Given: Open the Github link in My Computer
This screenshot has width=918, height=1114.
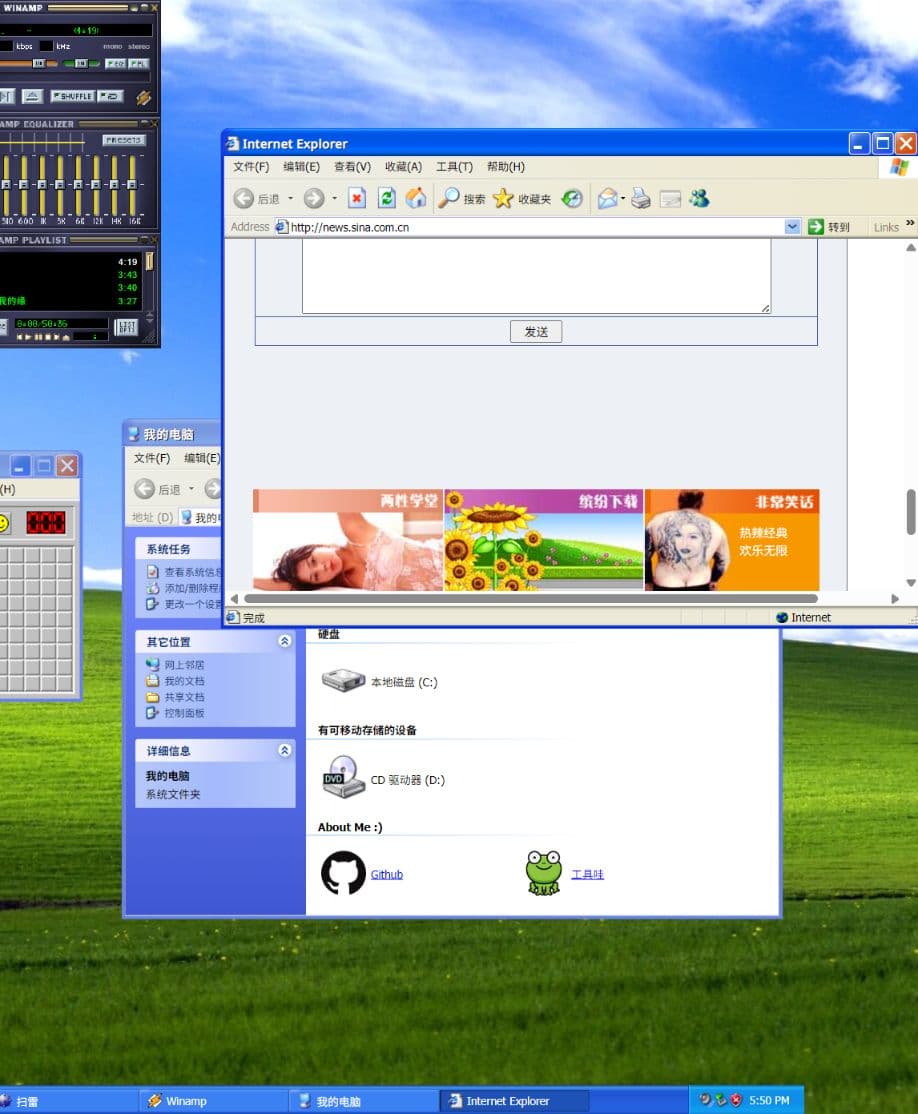Looking at the screenshot, I should pyautogui.click(x=387, y=875).
